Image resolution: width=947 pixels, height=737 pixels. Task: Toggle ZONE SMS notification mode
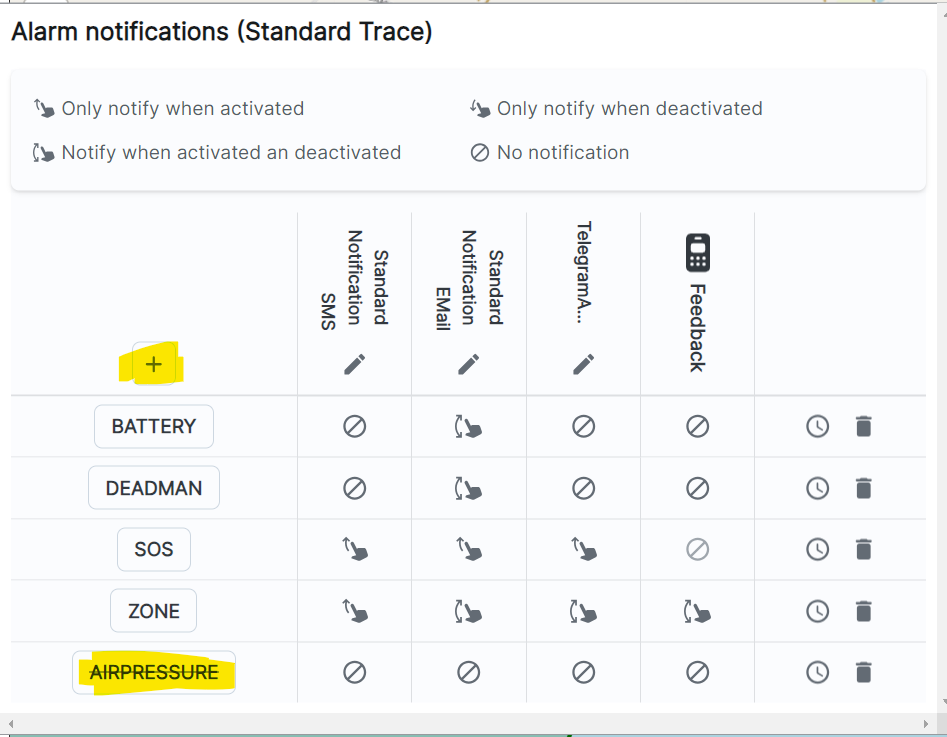pos(355,611)
